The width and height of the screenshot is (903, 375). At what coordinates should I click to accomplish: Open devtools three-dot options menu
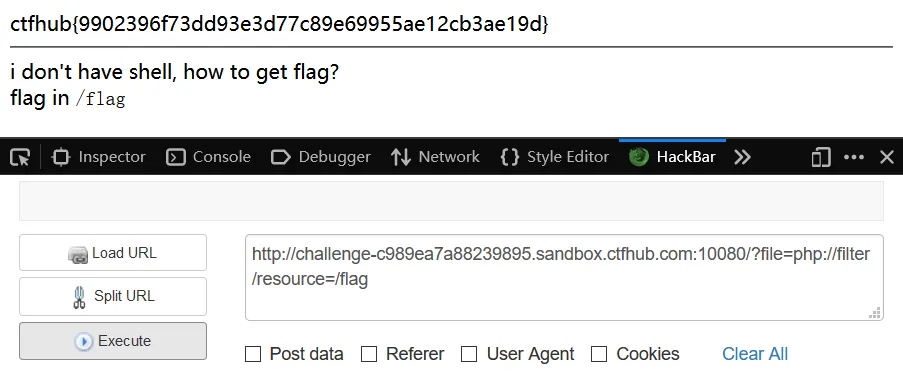click(x=853, y=157)
